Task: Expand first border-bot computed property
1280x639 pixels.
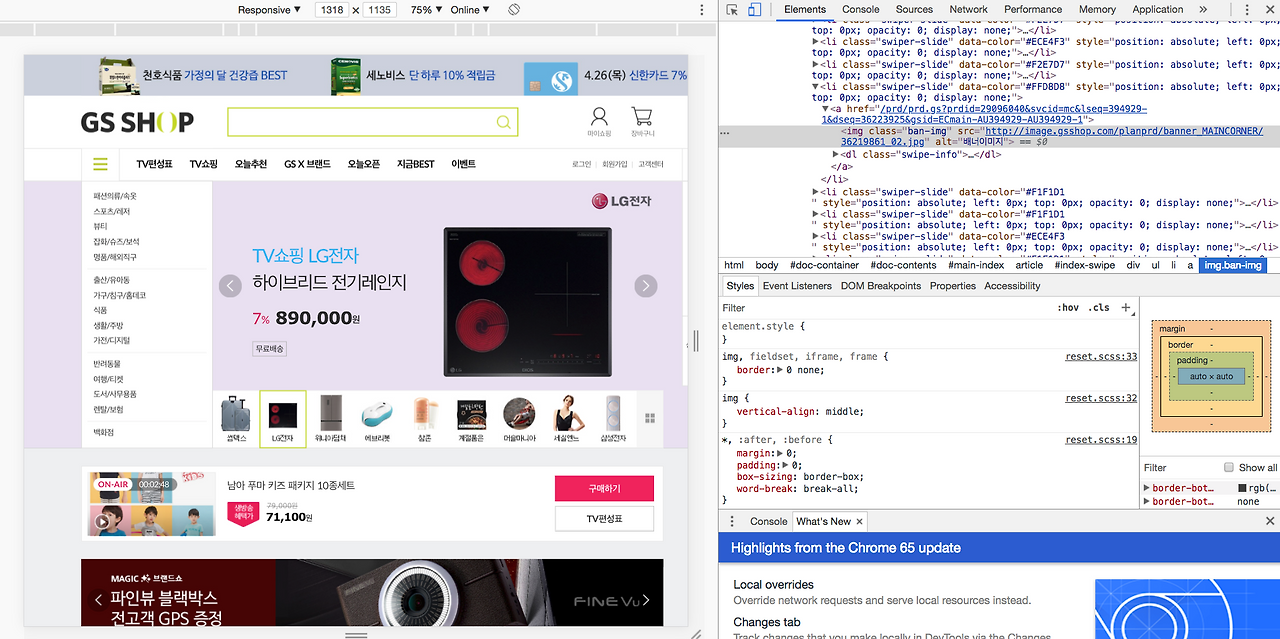Action: (x=1147, y=488)
